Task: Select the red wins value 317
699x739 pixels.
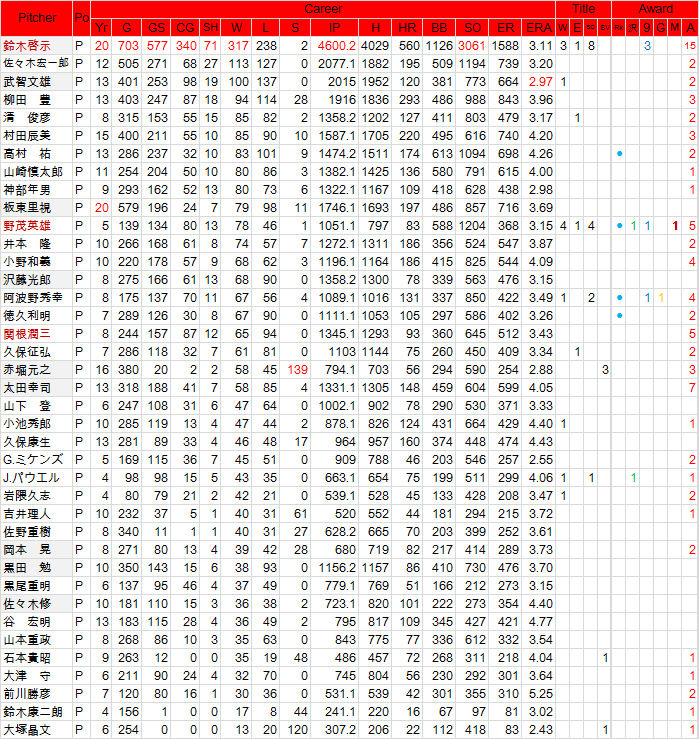Action: [x=238, y=46]
